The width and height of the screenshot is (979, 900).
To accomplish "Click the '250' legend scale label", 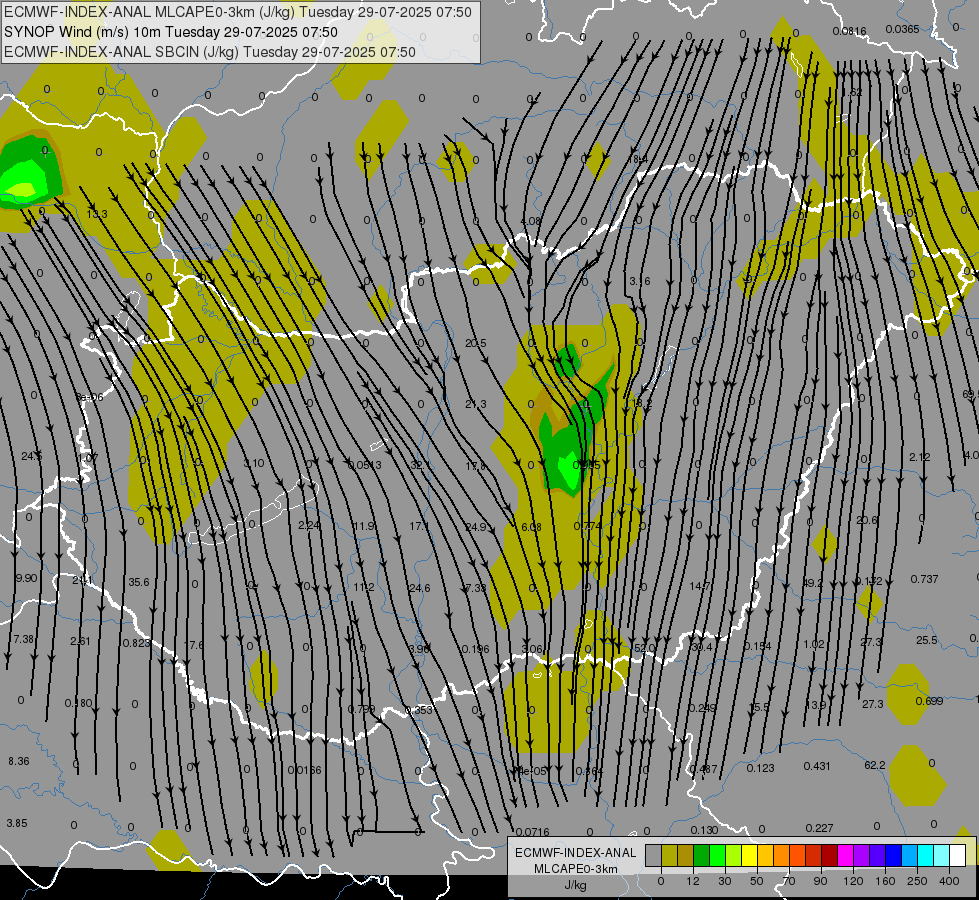I will click(x=917, y=881).
